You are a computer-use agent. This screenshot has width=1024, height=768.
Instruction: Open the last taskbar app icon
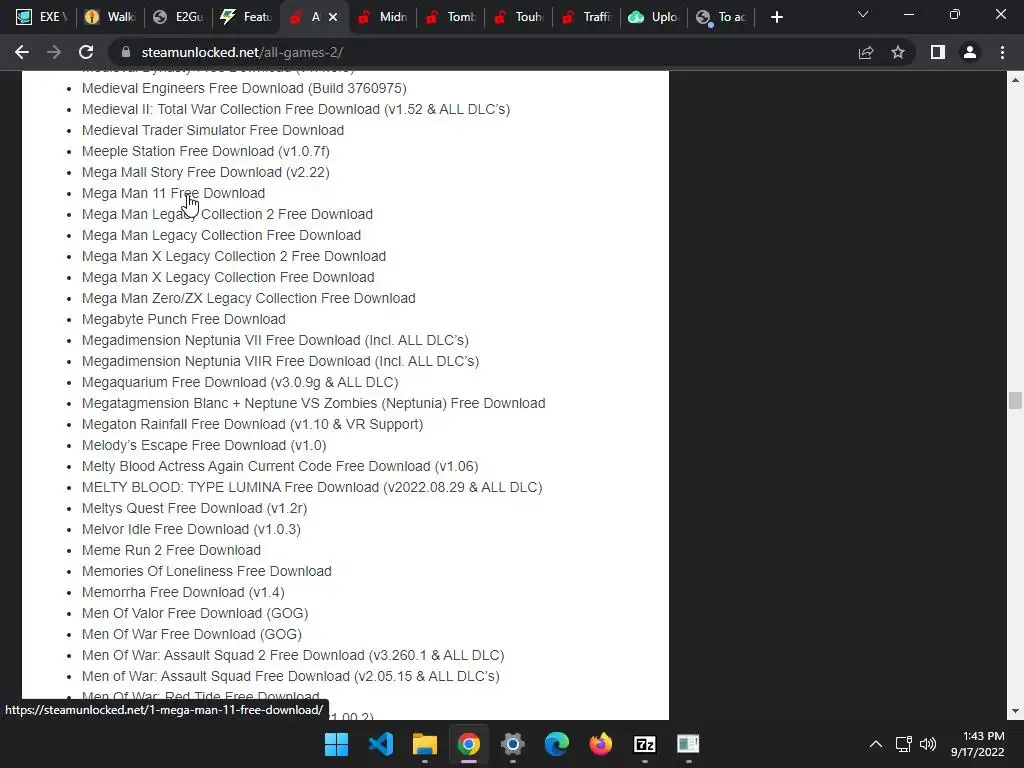point(688,744)
